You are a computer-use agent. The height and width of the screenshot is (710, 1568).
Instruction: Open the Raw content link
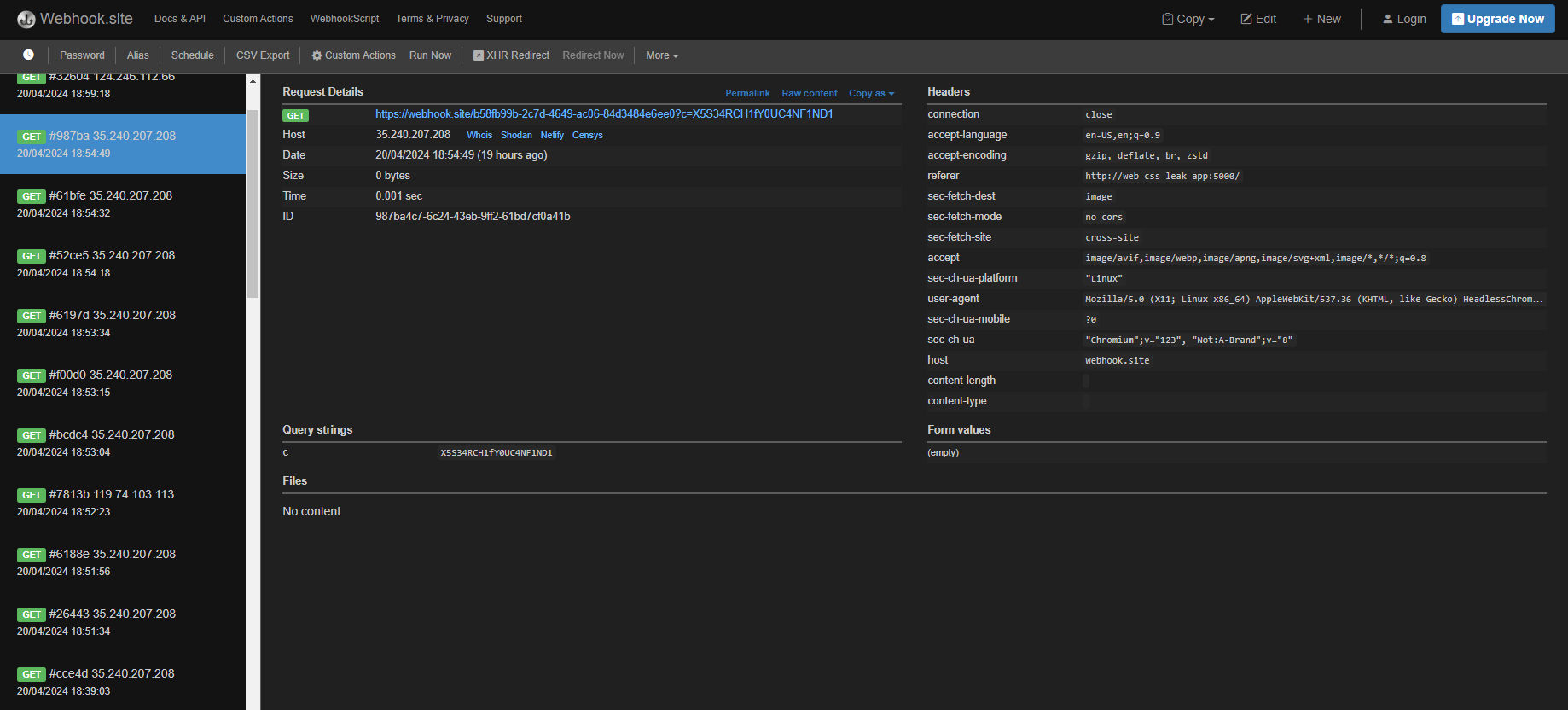(x=810, y=93)
